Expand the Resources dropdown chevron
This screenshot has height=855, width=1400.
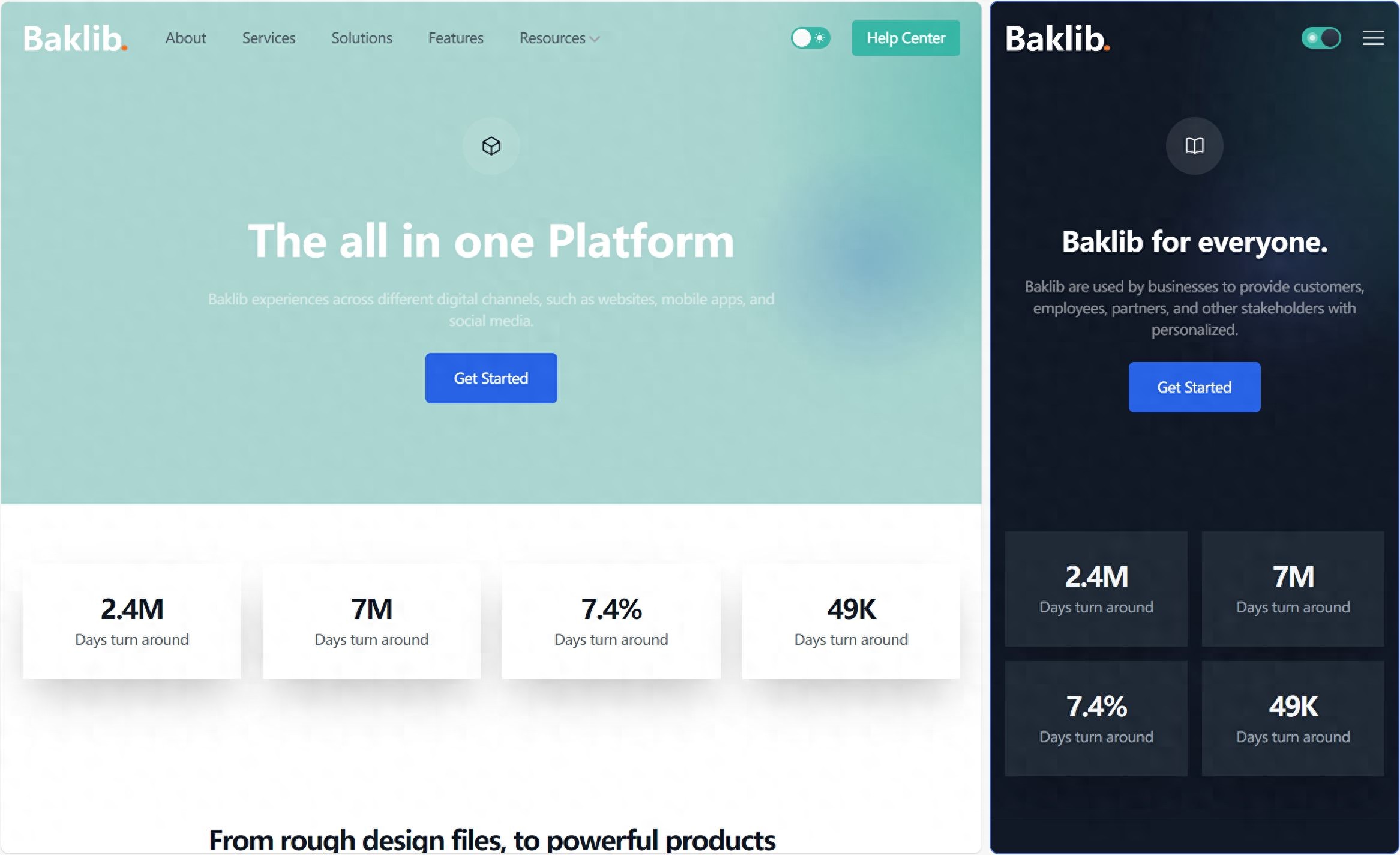coord(595,39)
